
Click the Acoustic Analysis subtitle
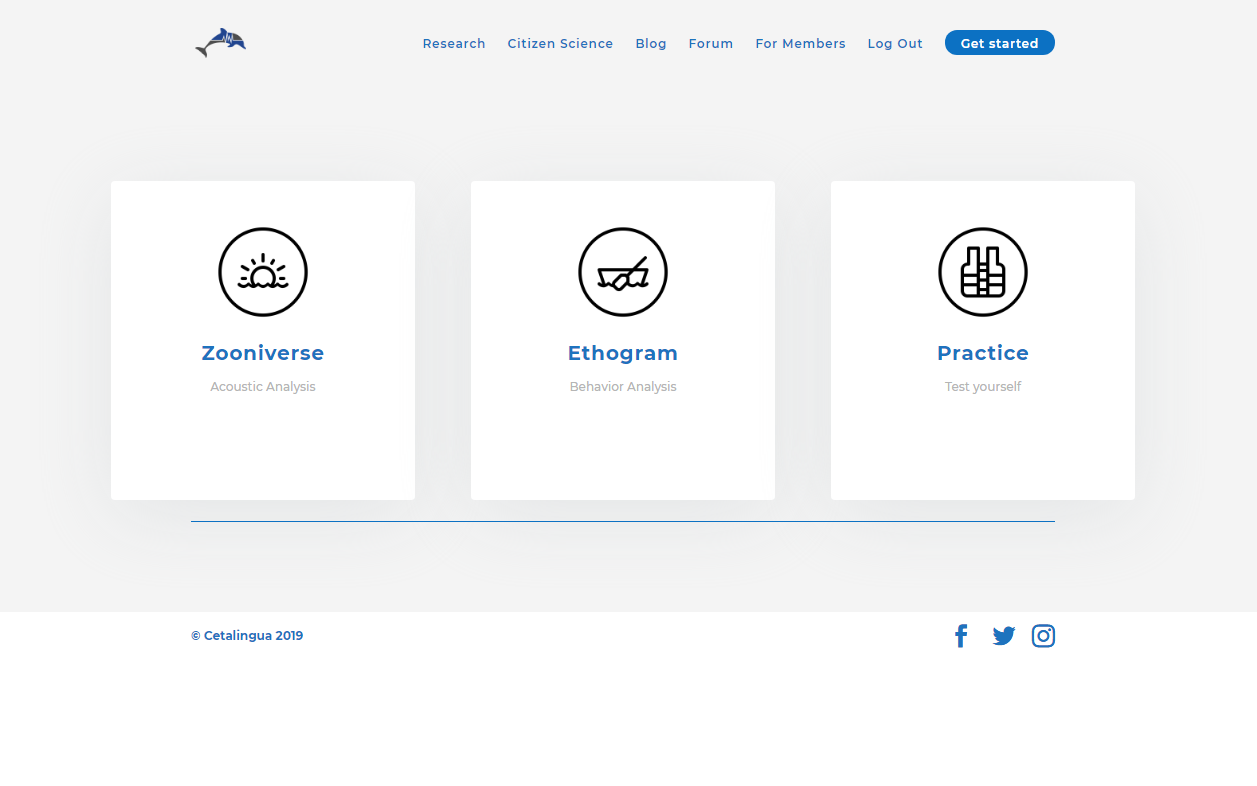[263, 387]
